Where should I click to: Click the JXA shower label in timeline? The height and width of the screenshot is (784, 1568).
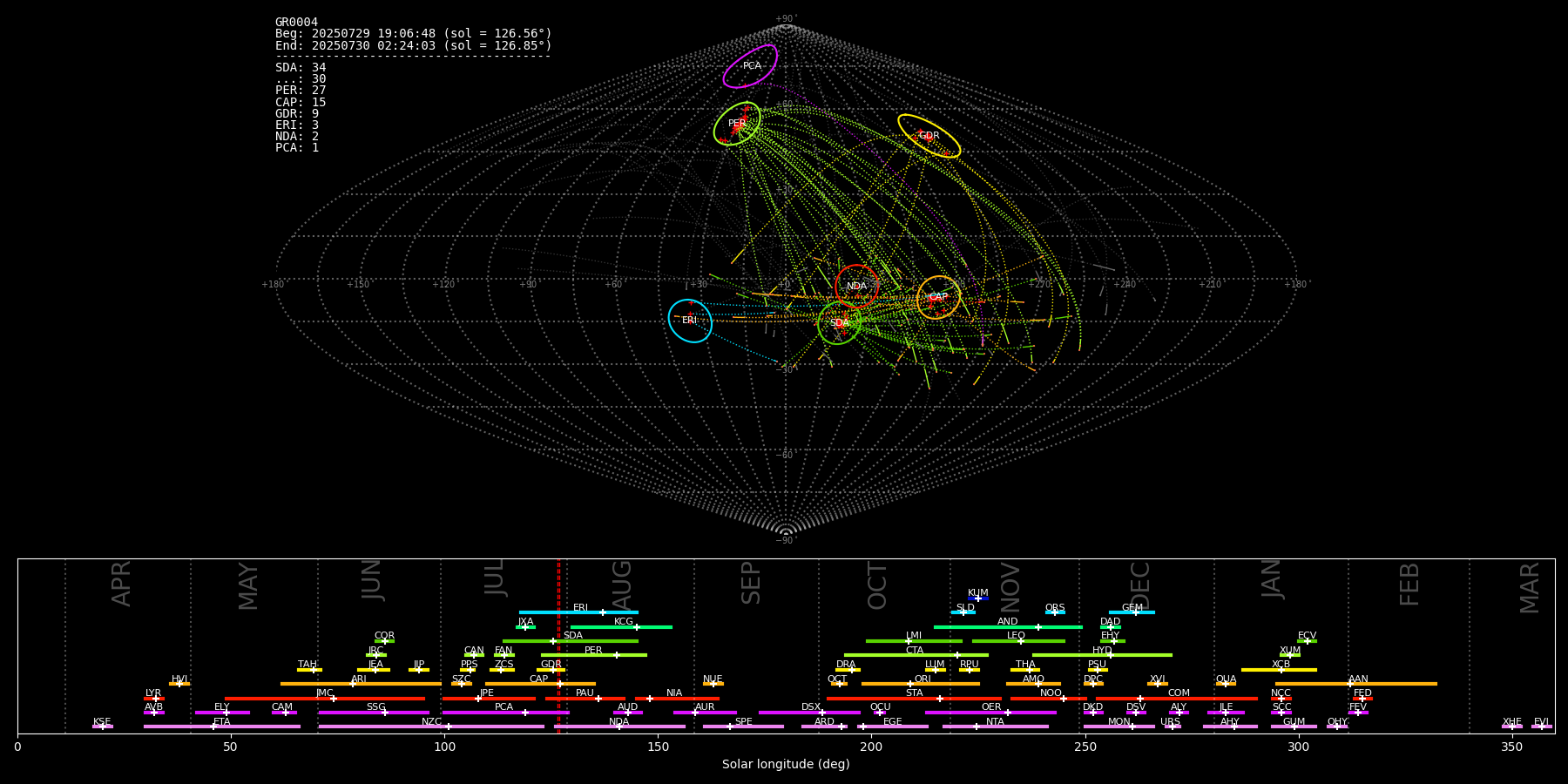[525, 622]
